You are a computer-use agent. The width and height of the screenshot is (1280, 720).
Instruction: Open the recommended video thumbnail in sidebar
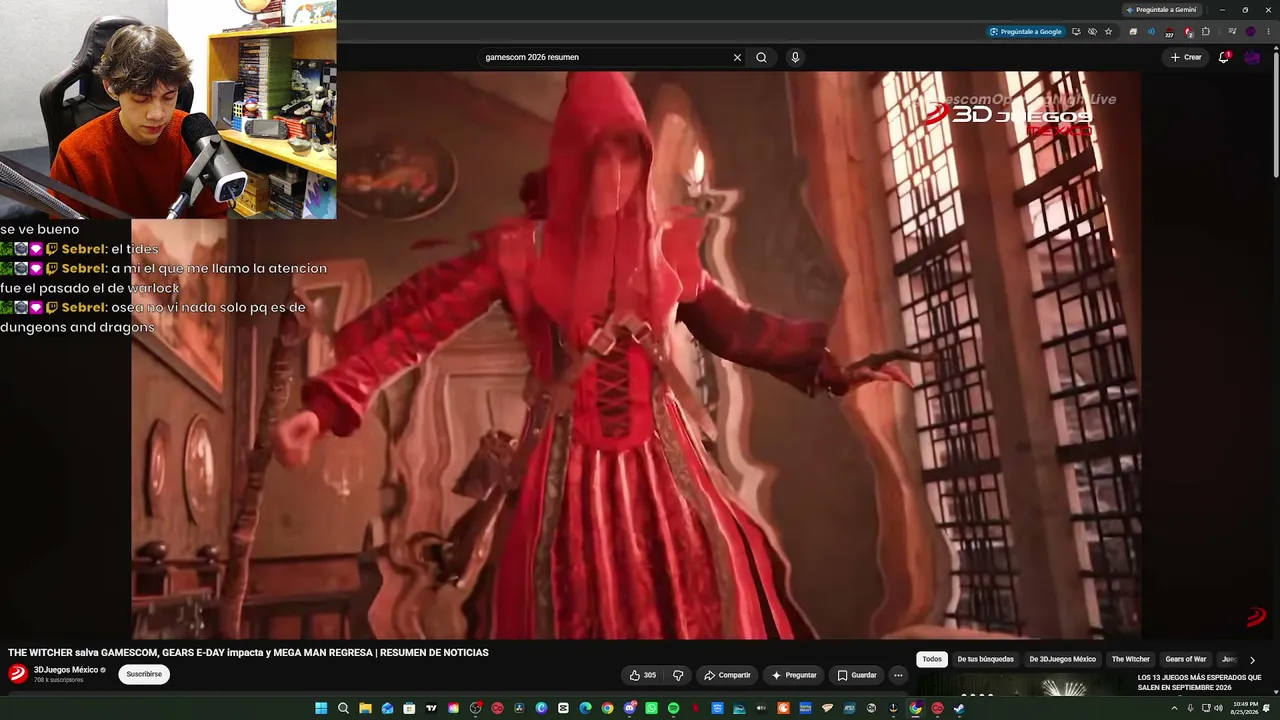tap(1022, 686)
